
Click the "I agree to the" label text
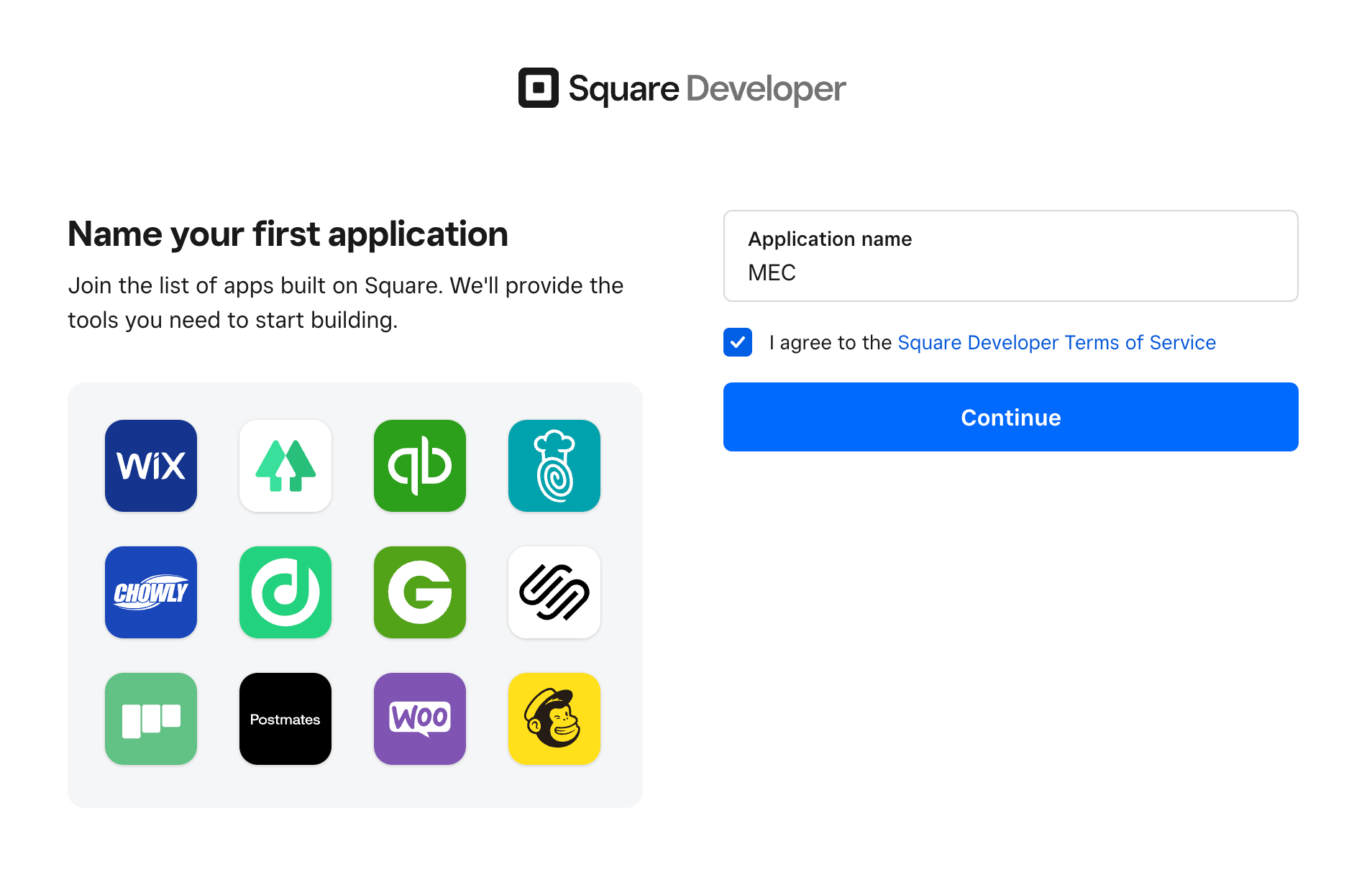(x=831, y=342)
